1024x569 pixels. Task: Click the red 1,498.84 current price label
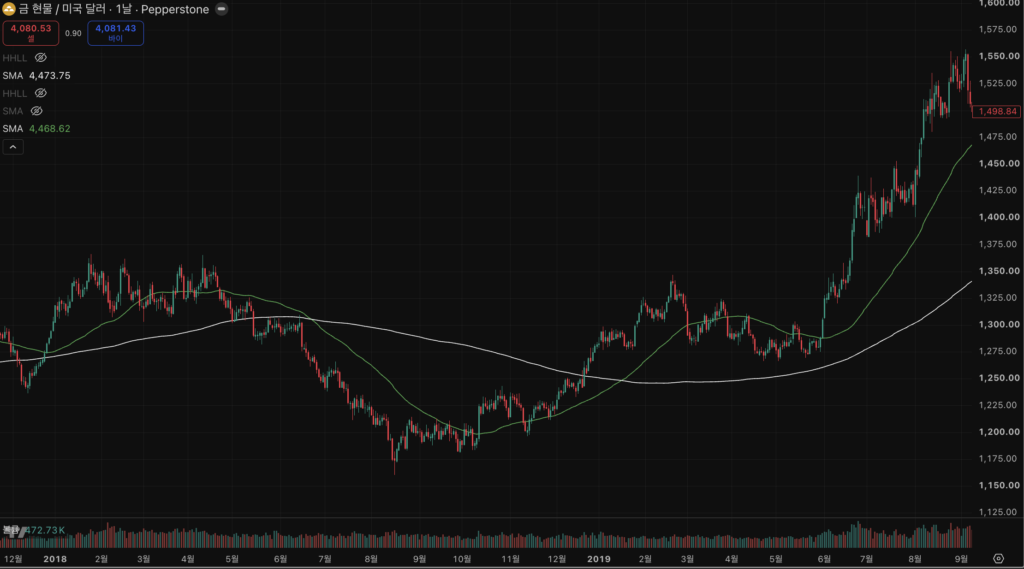click(997, 112)
